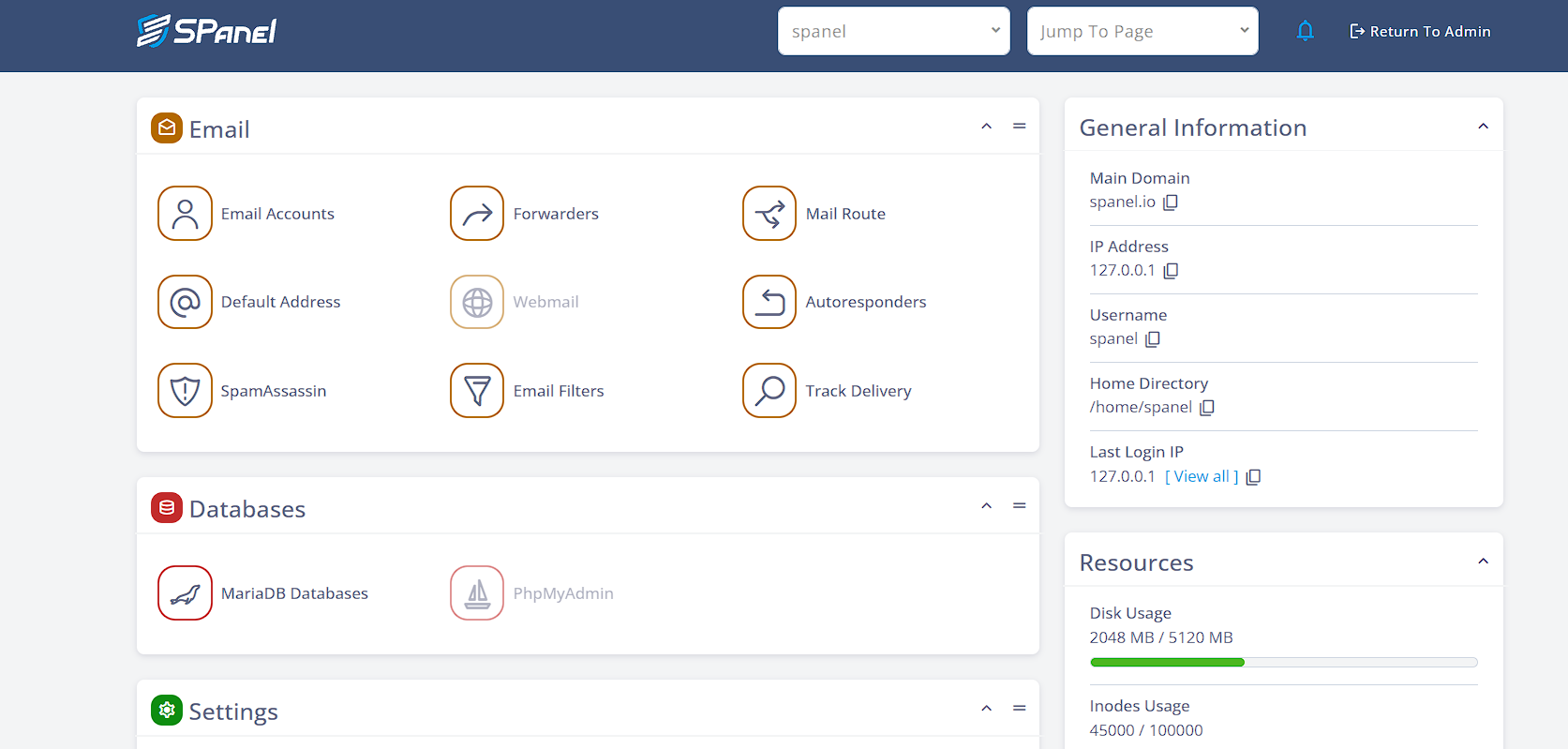Click the notification bell icon
The height and width of the screenshot is (749, 1568).
[x=1305, y=31]
